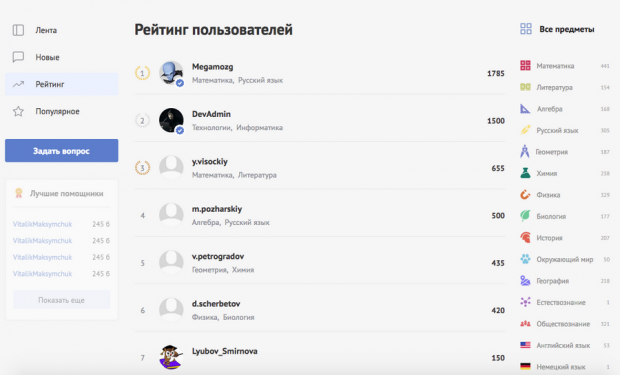Open d.scherbetov profile link
This screenshot has width=620, height=375.
[x=216, y=304]
